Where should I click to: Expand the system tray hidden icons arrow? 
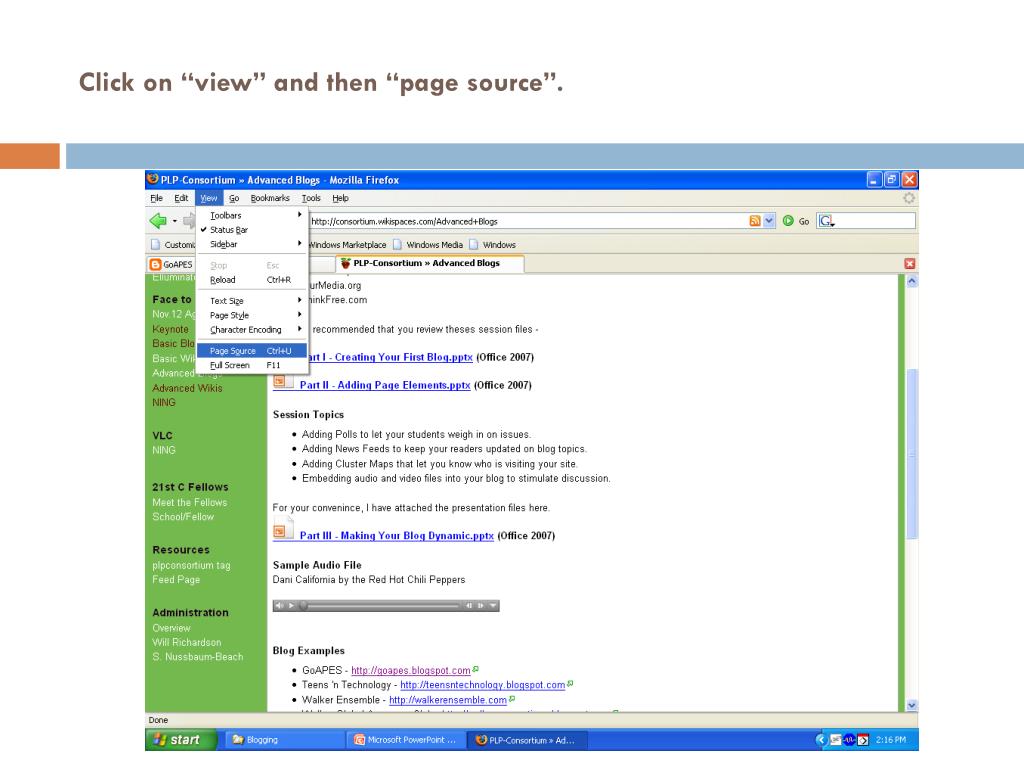tap(821, 740)
